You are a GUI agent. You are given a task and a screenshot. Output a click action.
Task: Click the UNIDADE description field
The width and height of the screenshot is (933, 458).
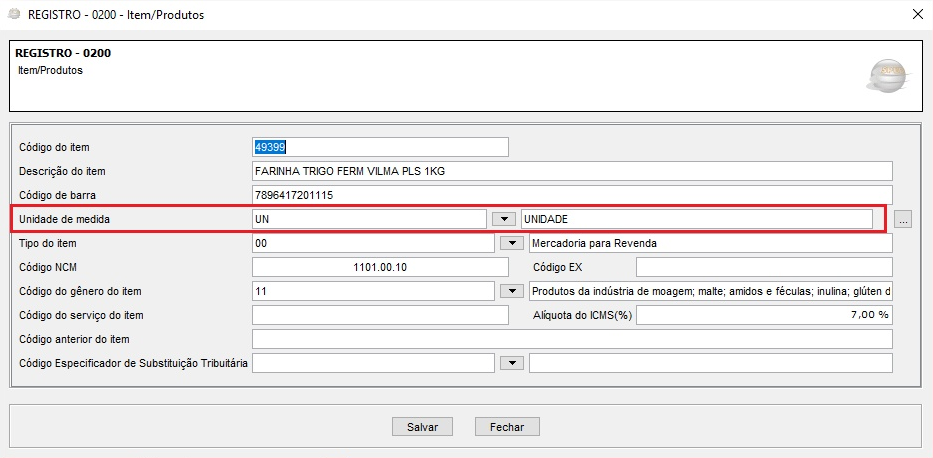tap(696, 219)
